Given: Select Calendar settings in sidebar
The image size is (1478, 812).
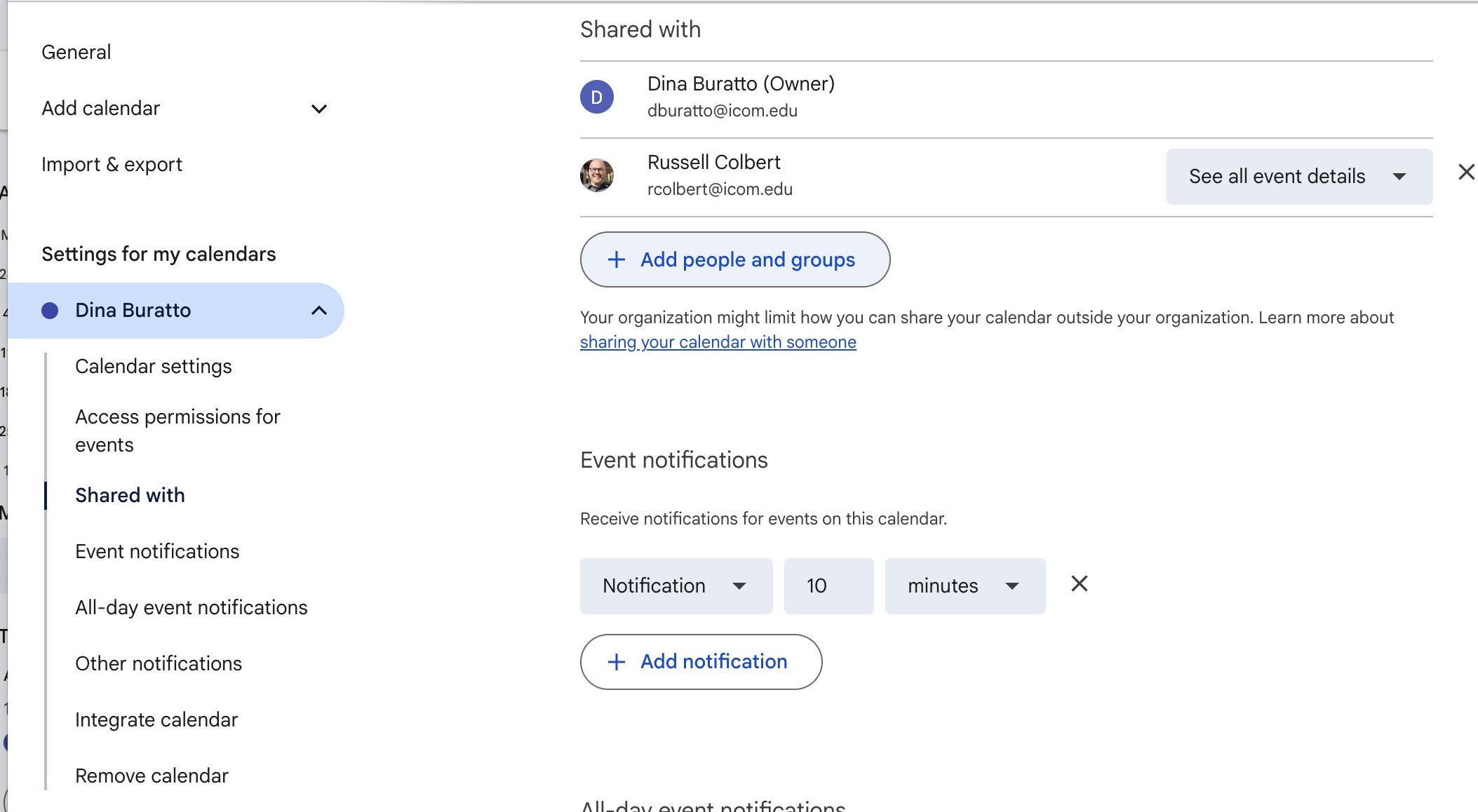Looking at the screenshot, I should [153, 367].
